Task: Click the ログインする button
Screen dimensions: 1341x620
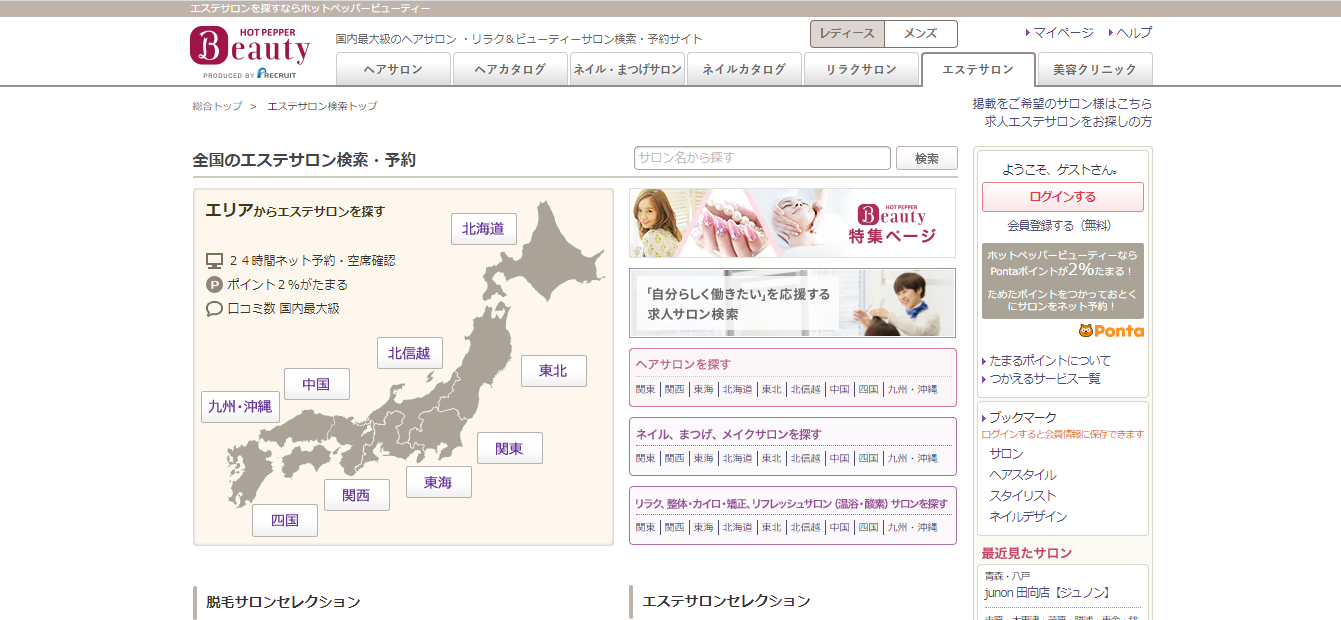Action: pyautogui.click(x=1062, y=197)
